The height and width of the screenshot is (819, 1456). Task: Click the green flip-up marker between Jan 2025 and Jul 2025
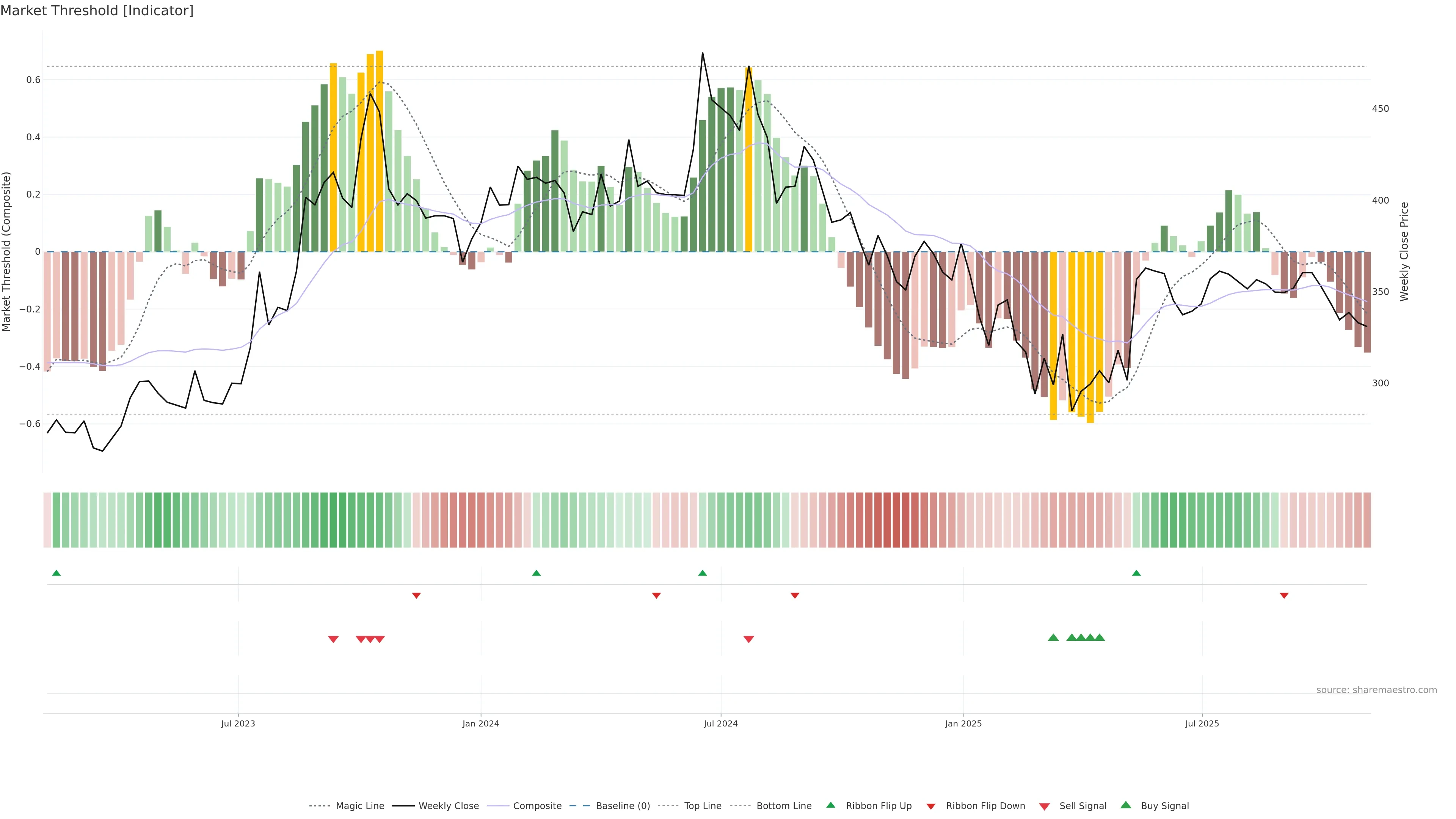click(x=1137, y=573)
